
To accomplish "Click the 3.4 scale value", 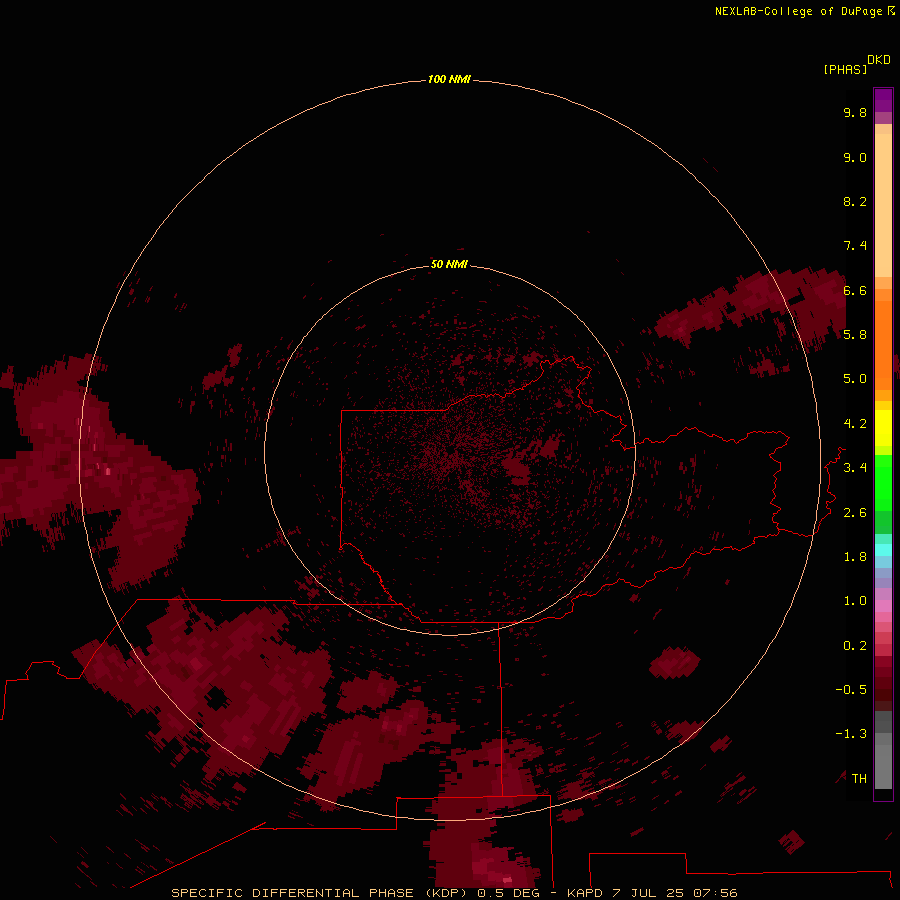I will pos(855,468).
